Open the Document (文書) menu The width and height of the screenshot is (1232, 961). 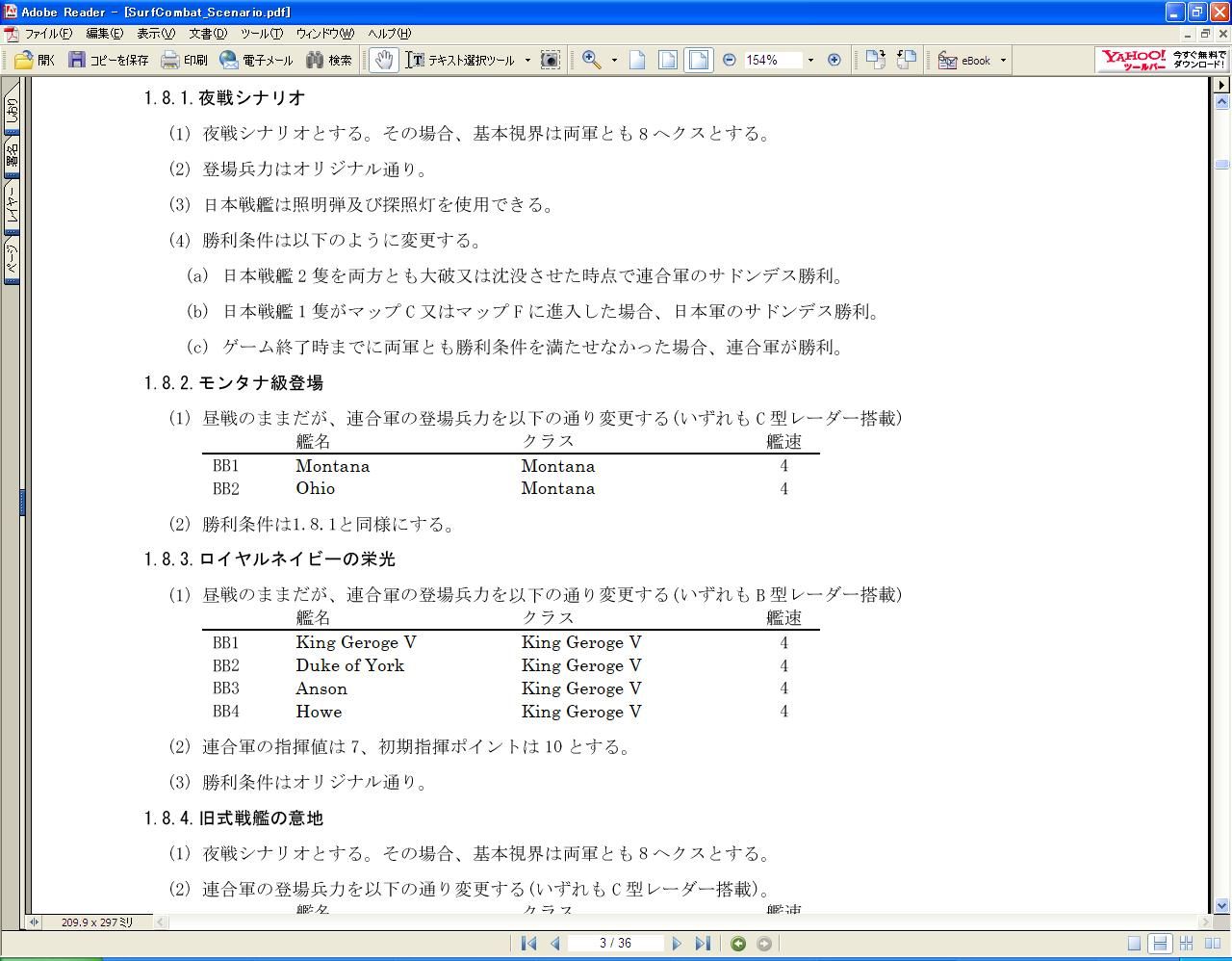(x=207, y=34)
